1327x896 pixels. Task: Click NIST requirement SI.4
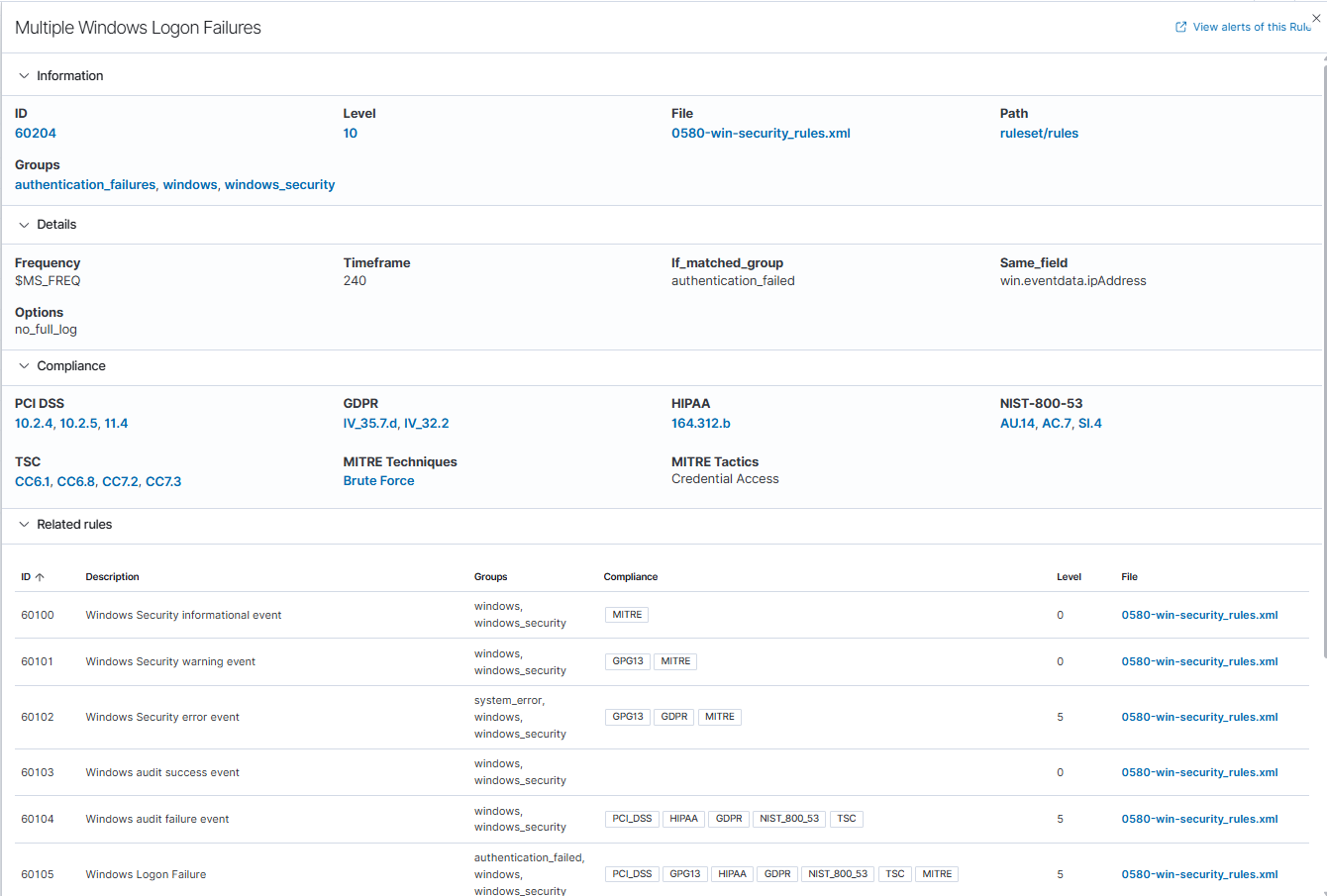coord(1089,424)
